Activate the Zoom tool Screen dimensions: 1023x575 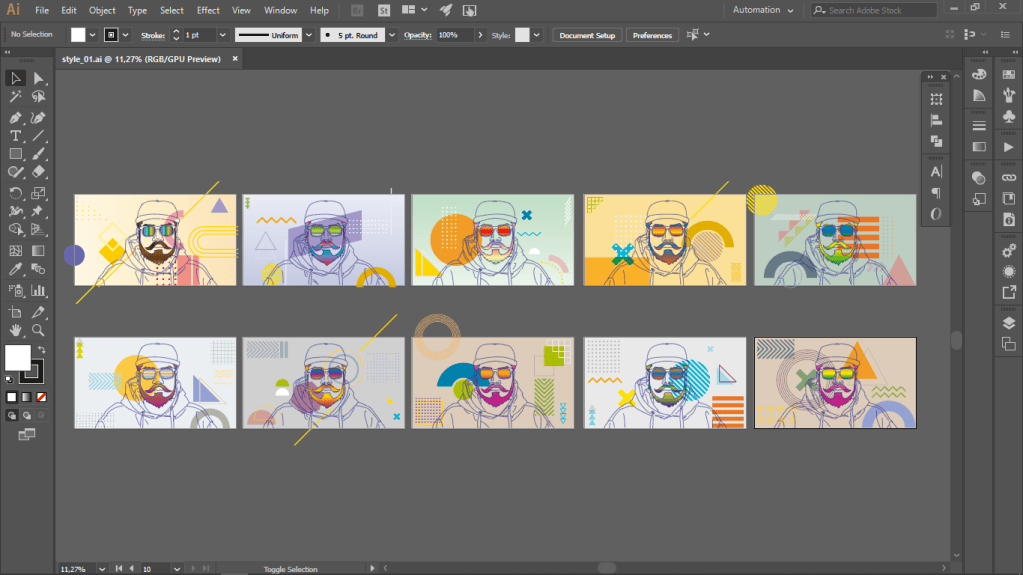click(x=38, y=330)
